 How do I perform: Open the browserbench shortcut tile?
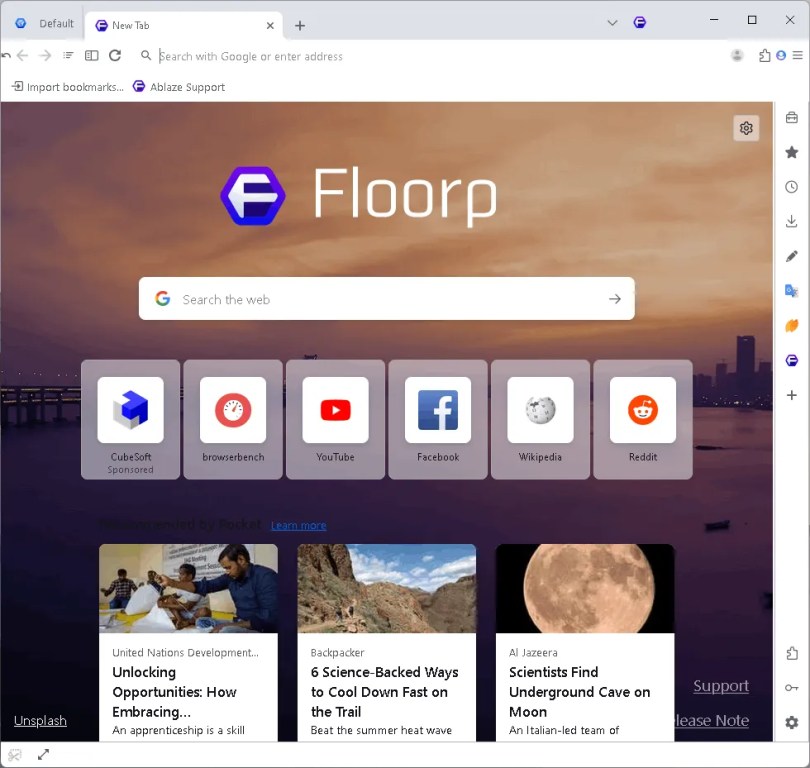click(x=233, y=419)
